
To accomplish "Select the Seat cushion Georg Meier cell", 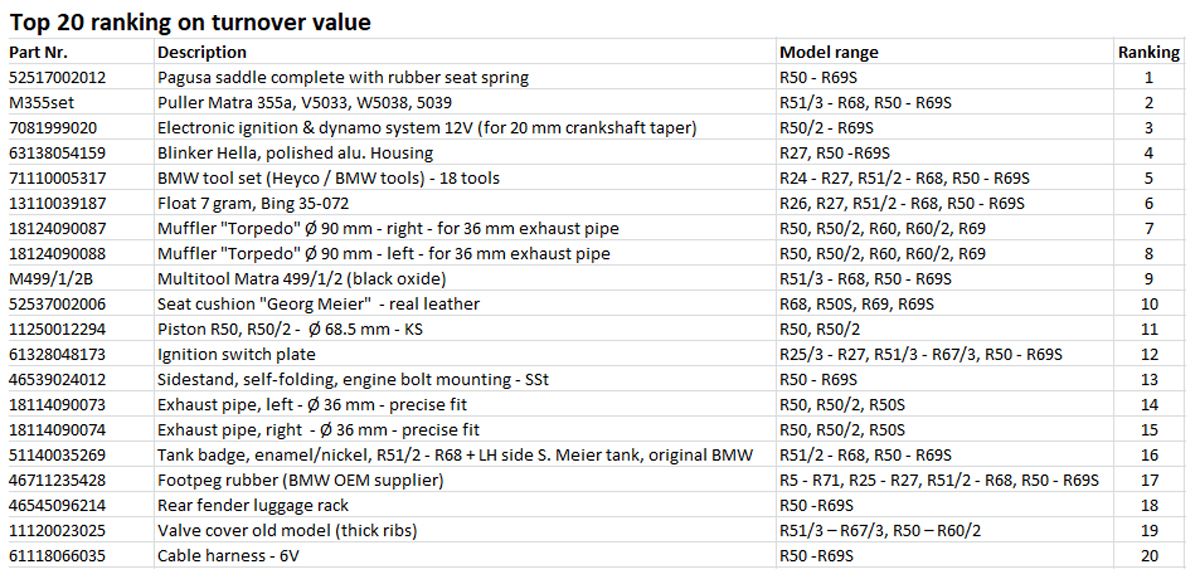I will [465, 304].
